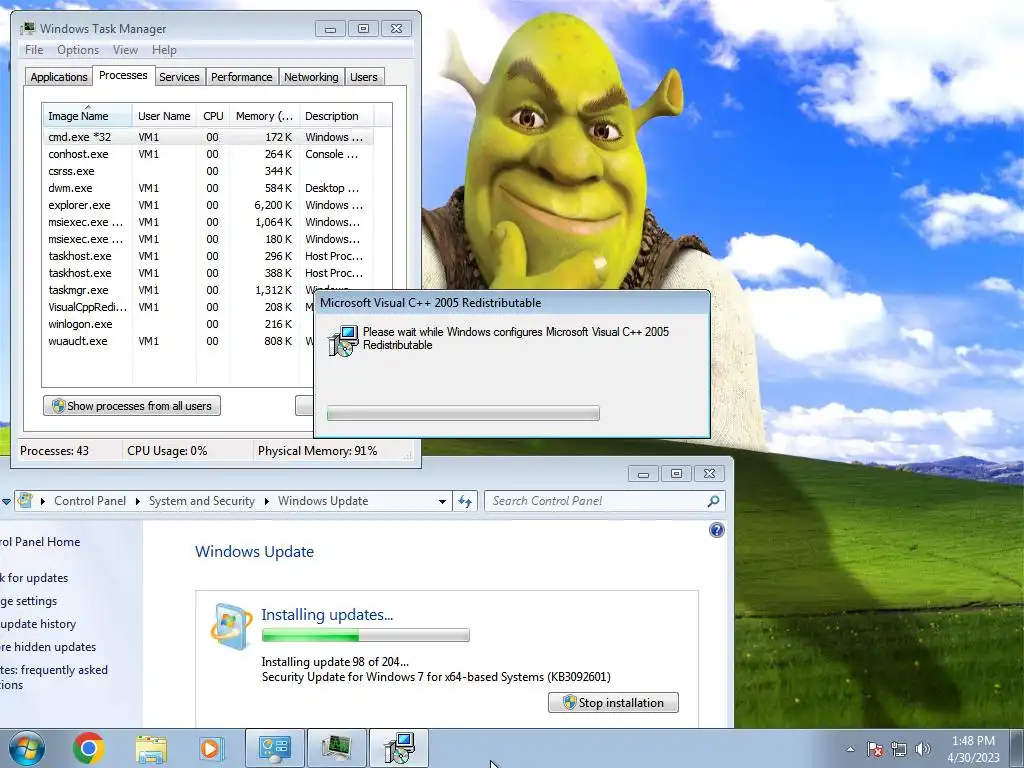Show hidden system tray icons arrow
The width and height of the screenshot is (1024, 768).
tap(850, 749)
